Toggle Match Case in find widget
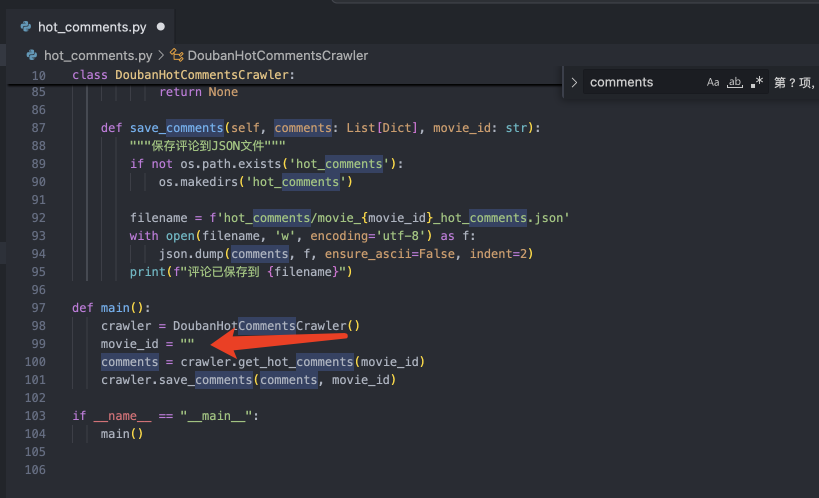The height and width of the screenshot is (498, 819). point(713,82)
